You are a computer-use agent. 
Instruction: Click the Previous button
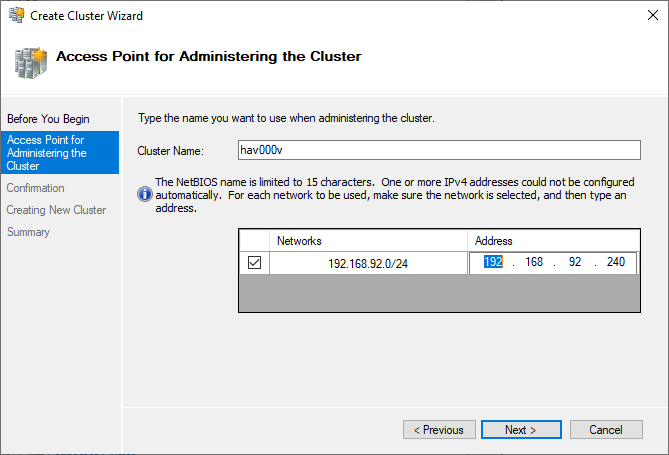pos(439,430)
